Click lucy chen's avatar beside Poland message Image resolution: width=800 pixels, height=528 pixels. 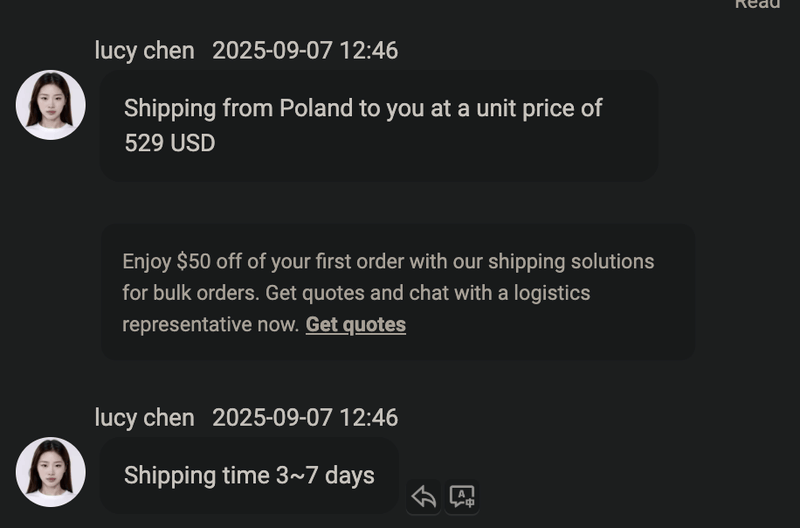click(50, 105)
